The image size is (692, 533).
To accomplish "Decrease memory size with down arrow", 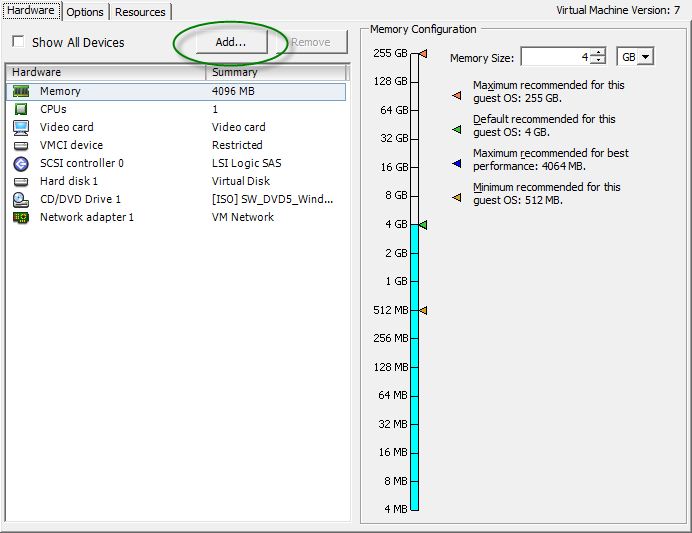I will (598, 62).
